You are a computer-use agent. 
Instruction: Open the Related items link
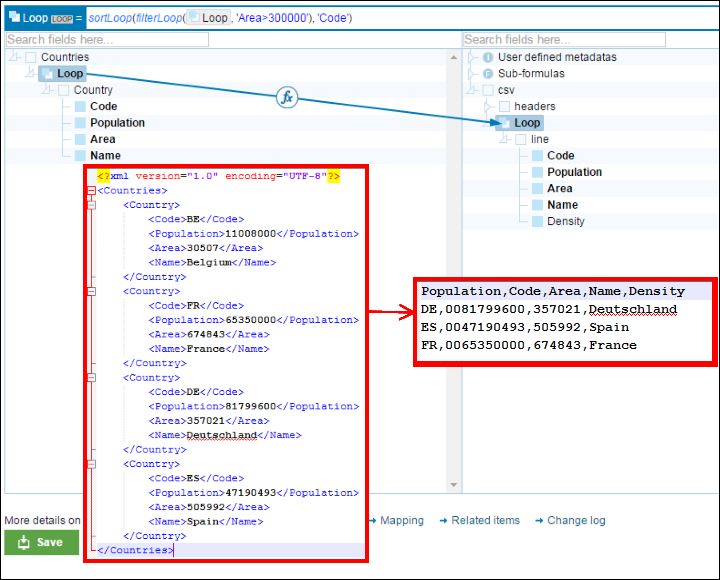(485, 521)
